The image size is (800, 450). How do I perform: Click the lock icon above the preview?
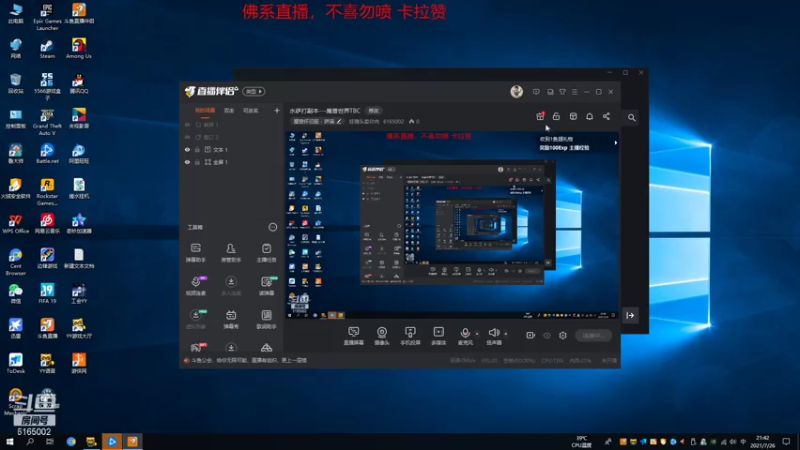pos(556,116)
